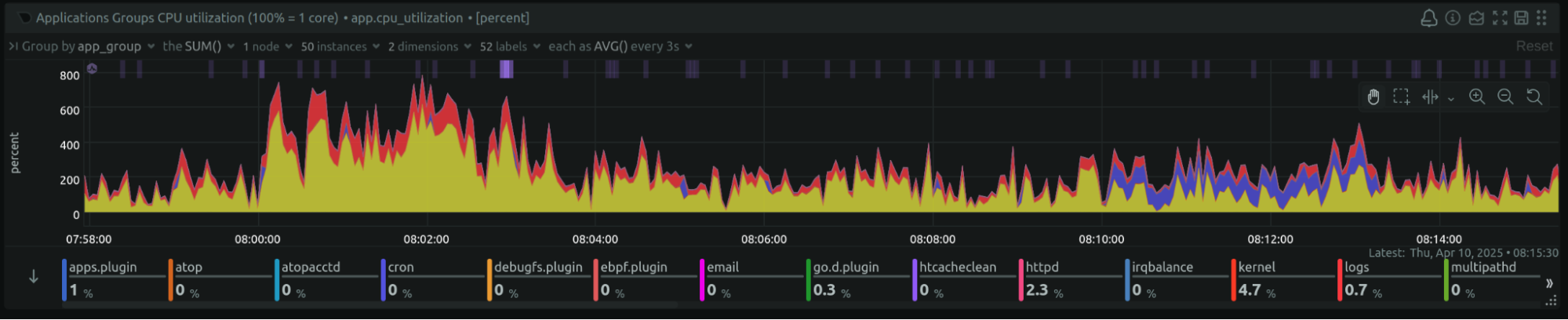1568x320 pixels.
Task: Click the Latest Thu, Apr 10, 2025 timestamp
Action: coord(1464,253)
